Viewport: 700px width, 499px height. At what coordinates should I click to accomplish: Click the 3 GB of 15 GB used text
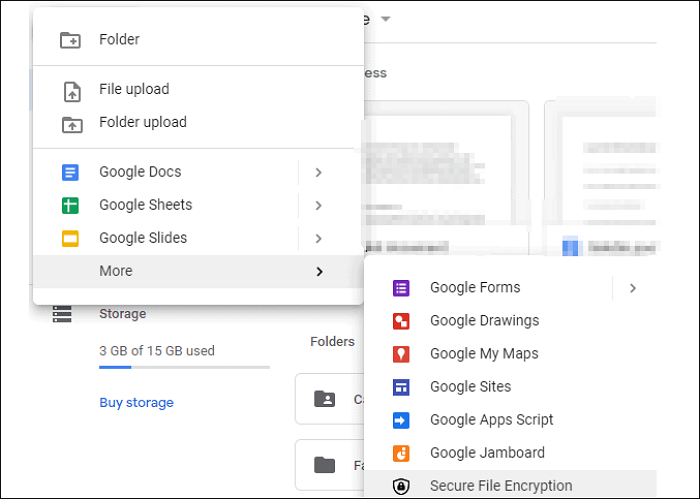(x=157, y=351)
